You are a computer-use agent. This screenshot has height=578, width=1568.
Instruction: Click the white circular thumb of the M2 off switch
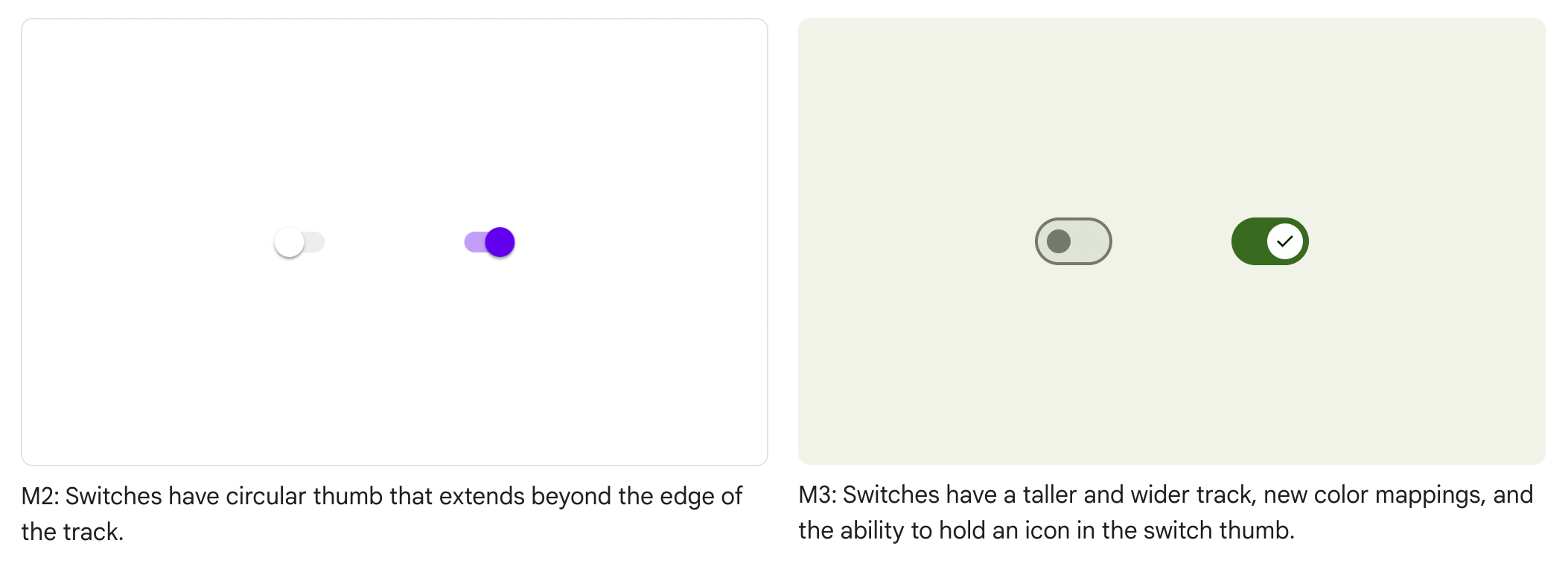click(290, 241)
